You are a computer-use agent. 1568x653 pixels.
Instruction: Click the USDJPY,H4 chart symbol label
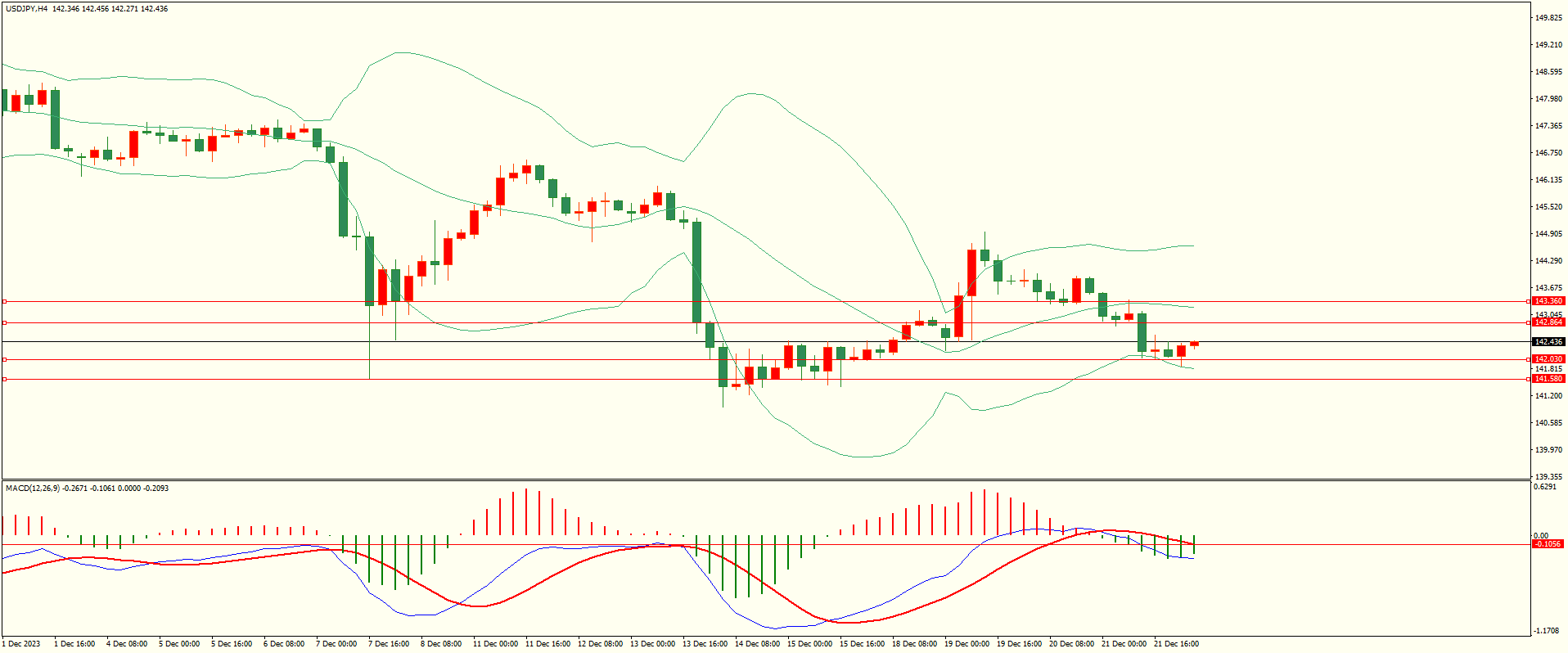27,9
